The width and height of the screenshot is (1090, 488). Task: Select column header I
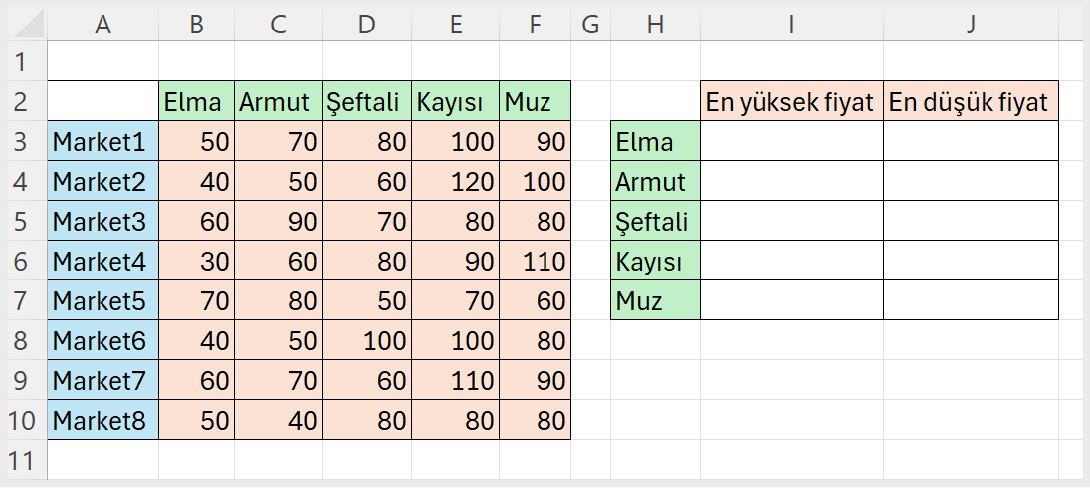click(791, 25)
